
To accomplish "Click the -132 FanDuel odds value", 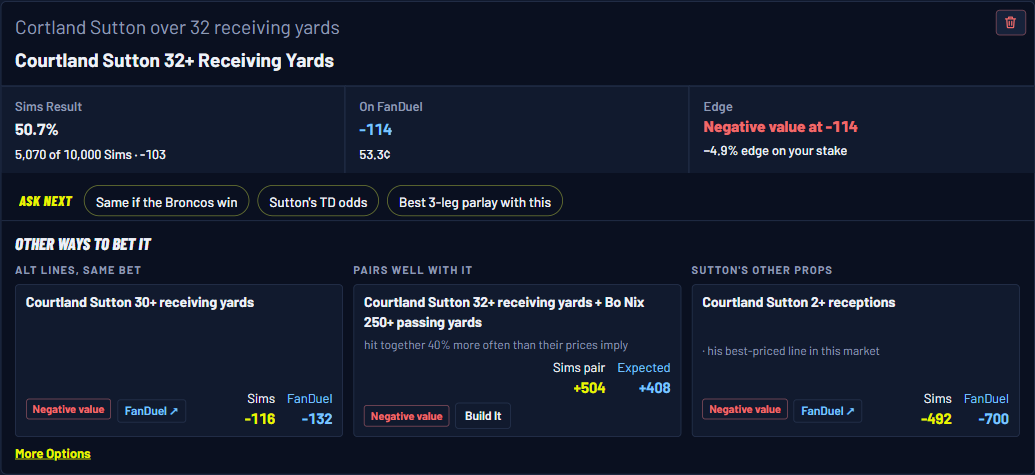I will pyautogui.click(x=317, y=419).
